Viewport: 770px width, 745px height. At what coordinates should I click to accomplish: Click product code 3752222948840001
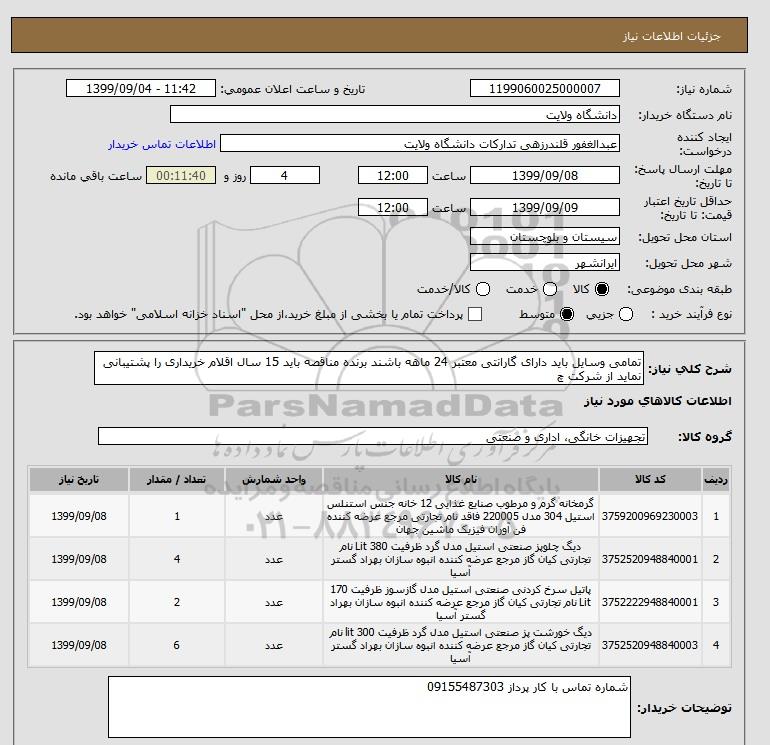pyautogui.click(x=650, y=602)
